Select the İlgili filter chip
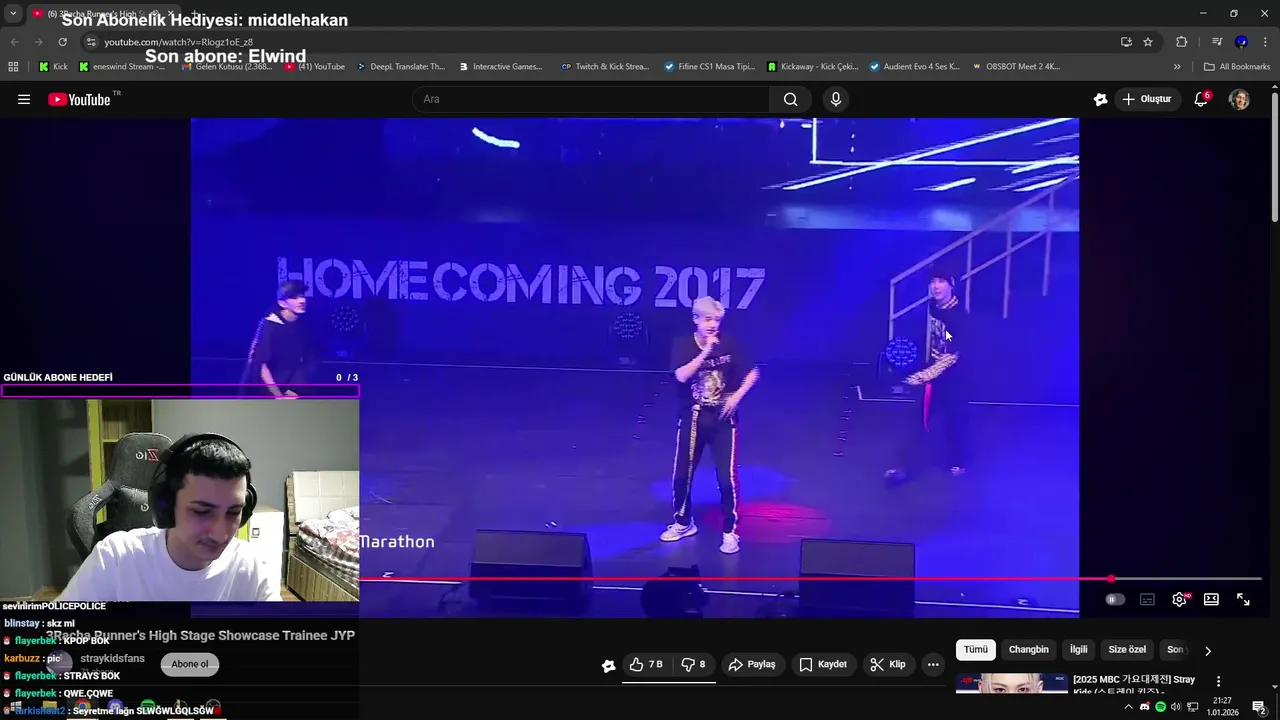1280x720 pixels. click(1079, 650)
